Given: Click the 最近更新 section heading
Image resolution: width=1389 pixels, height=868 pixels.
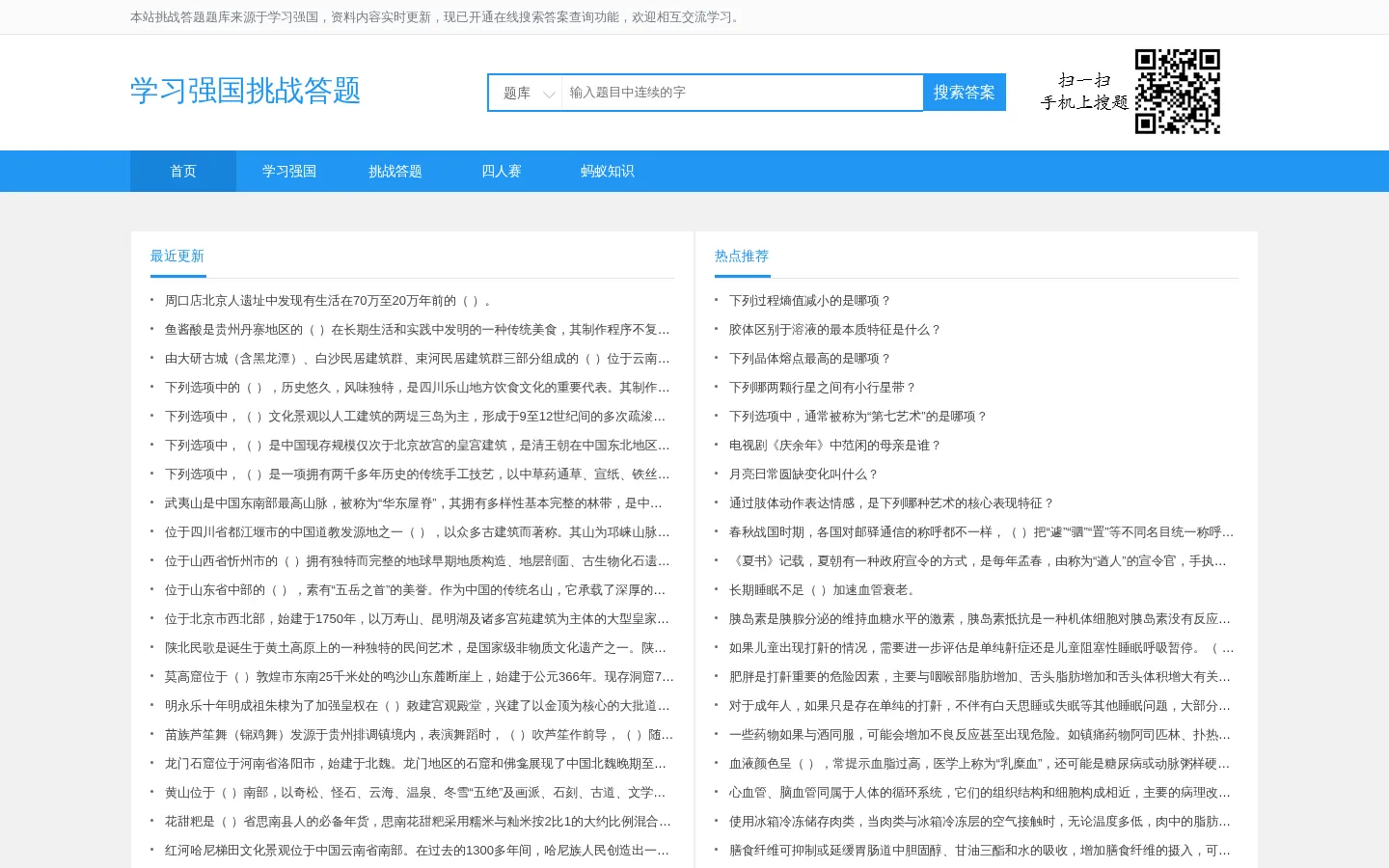Looking at the screenshot, I should 177,256.
